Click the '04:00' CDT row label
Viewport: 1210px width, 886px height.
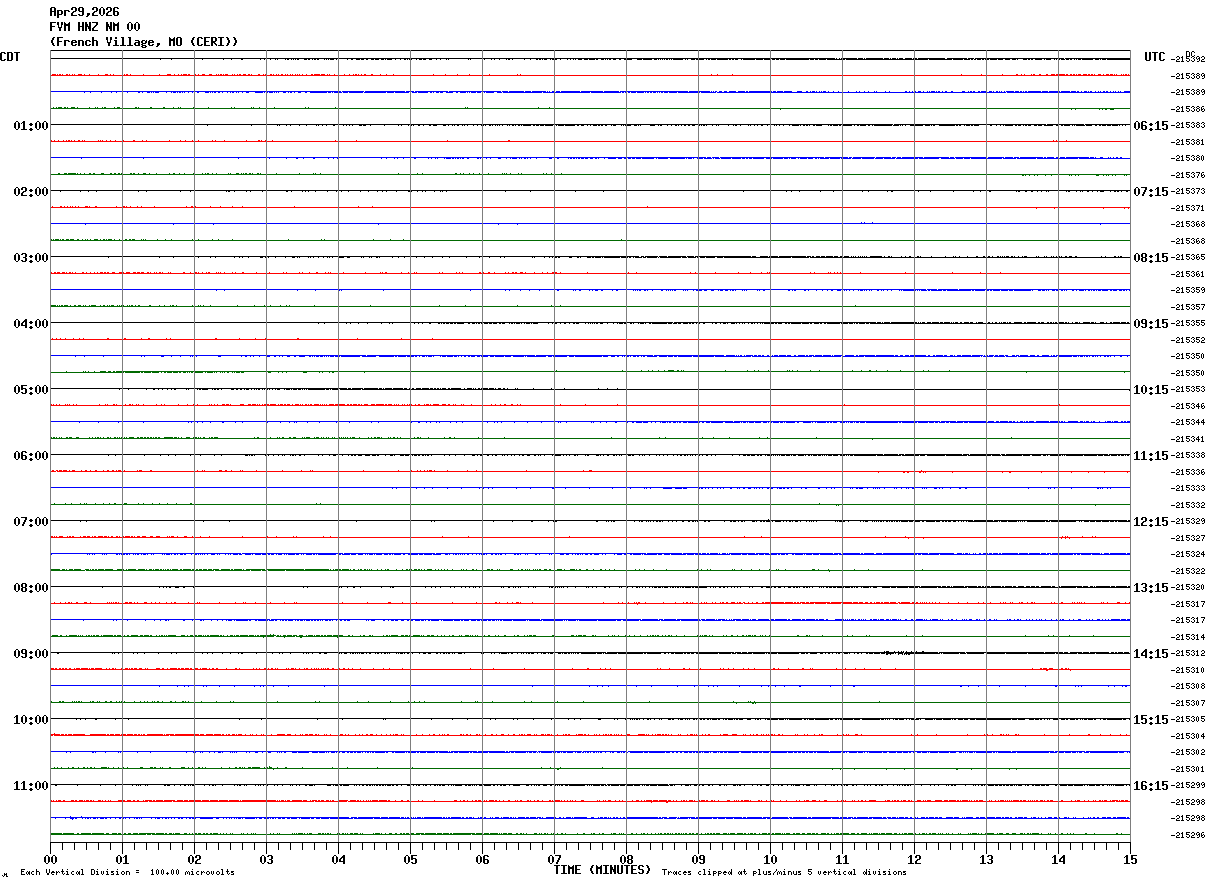(30, 324)
